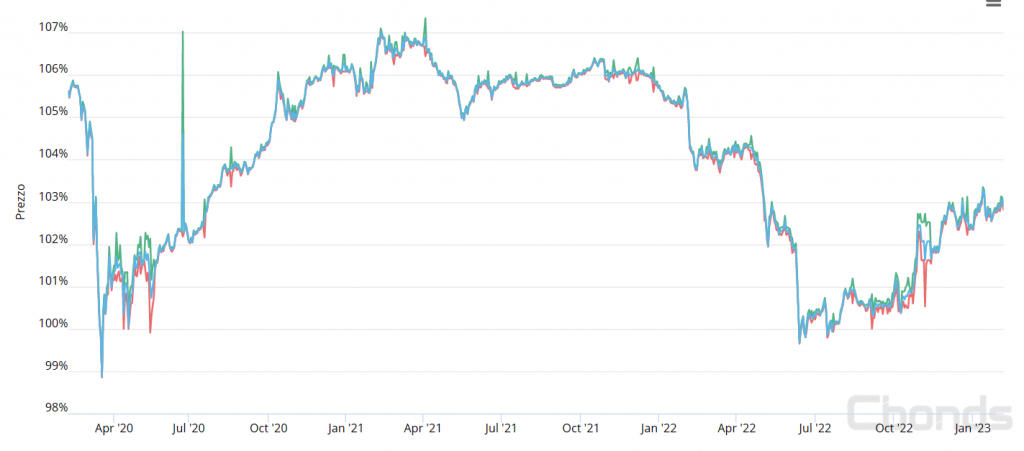The height and width of the screenshot is (451, 1024).
Task: Select the Oct '21 x-axis label
Action: click(x=579, y=428)
